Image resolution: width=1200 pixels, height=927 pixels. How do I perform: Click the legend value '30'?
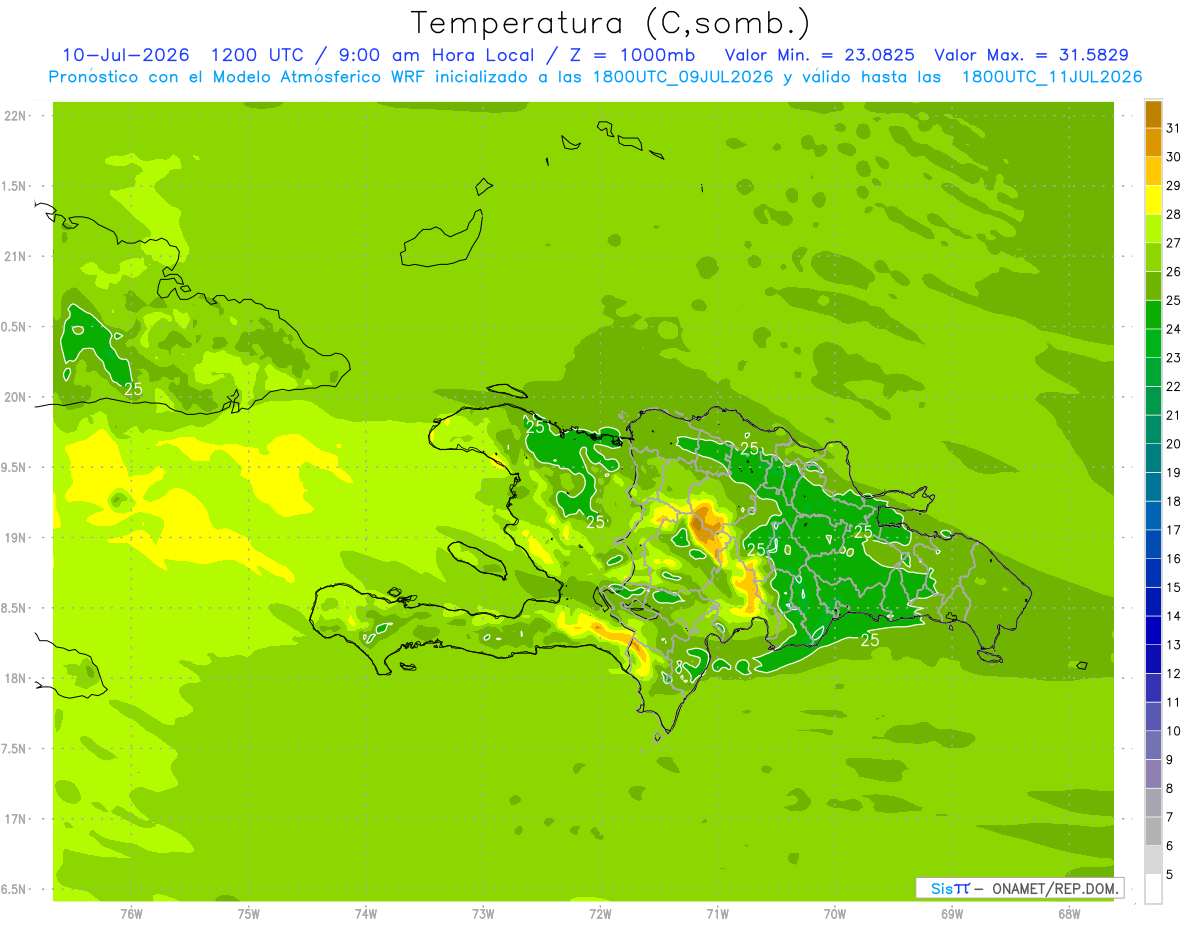(x=1174, y=157)
